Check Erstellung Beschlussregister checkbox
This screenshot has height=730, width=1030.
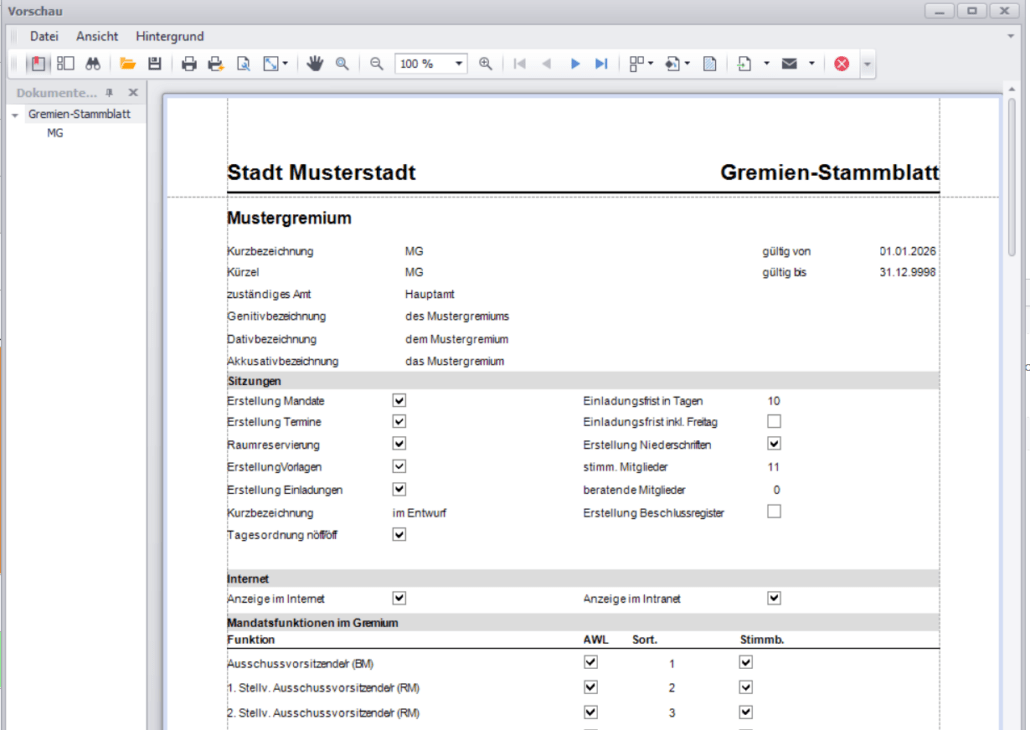click(x=774, y=512)
